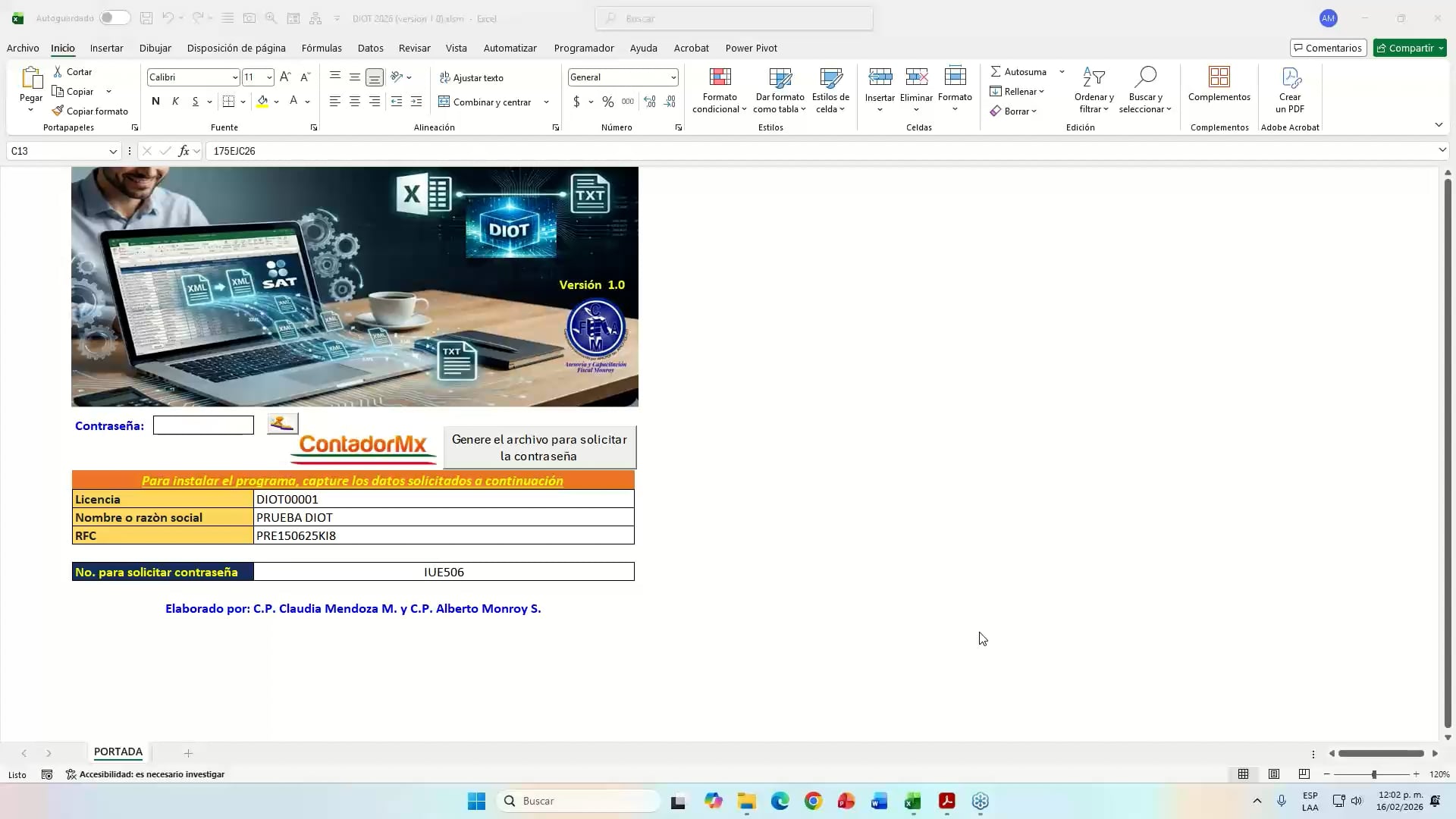Click the Insertar cells icon
Viewport: 1456px width, 819px height.
[880, 77]
